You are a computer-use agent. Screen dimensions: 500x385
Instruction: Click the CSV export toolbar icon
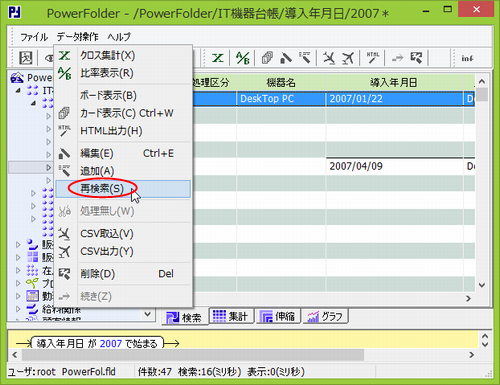tap(348, 58)
